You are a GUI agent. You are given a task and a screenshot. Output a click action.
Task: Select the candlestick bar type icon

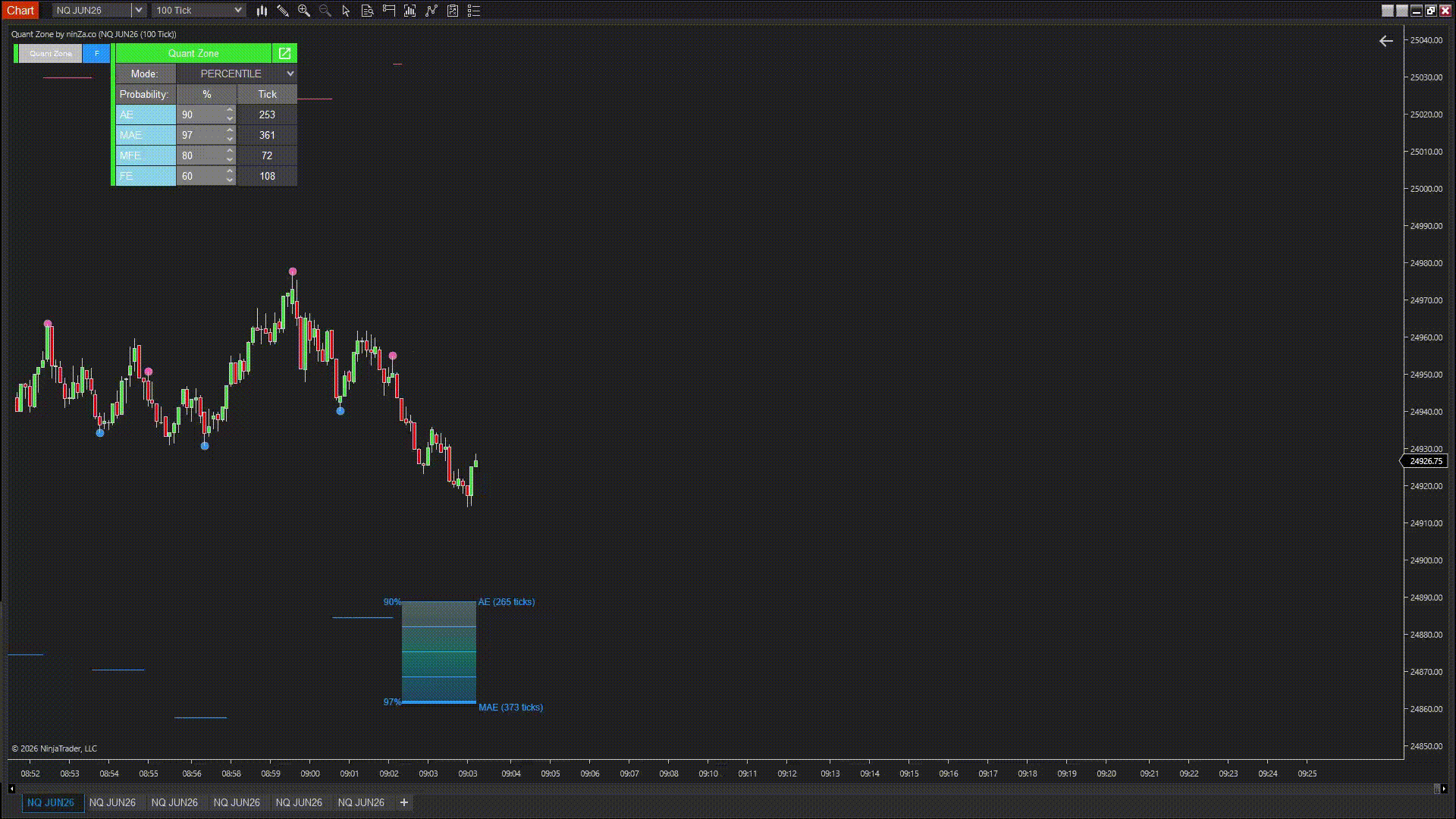pyautogui.click(x=262, y=10)
